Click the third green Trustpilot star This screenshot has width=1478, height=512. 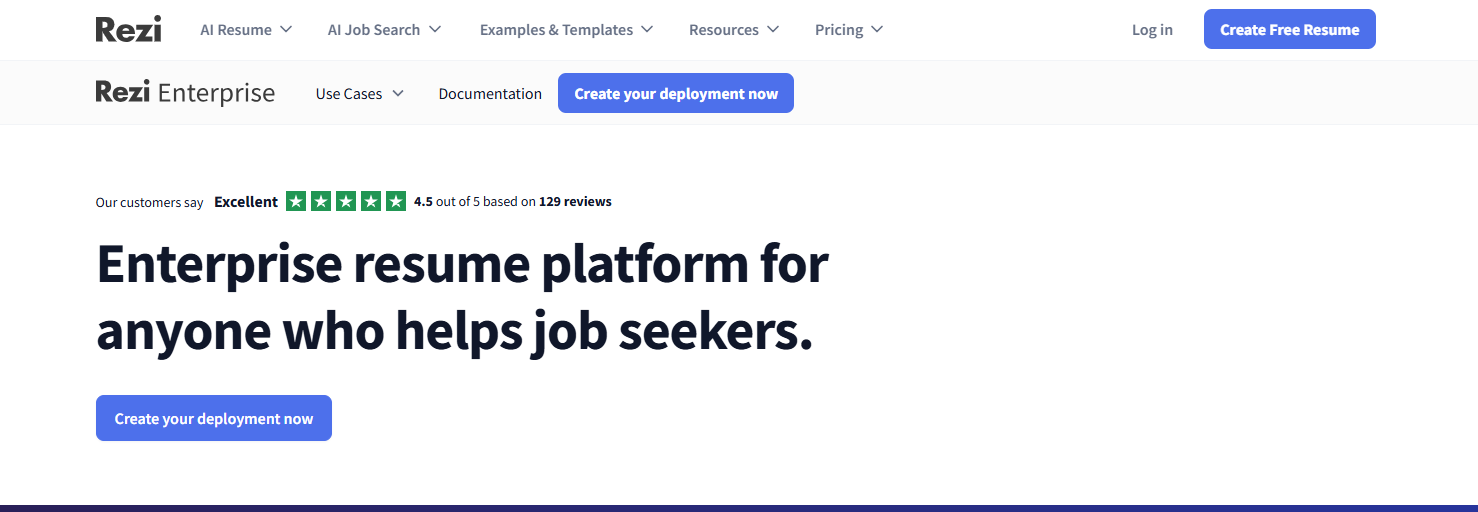pos(346,201)
